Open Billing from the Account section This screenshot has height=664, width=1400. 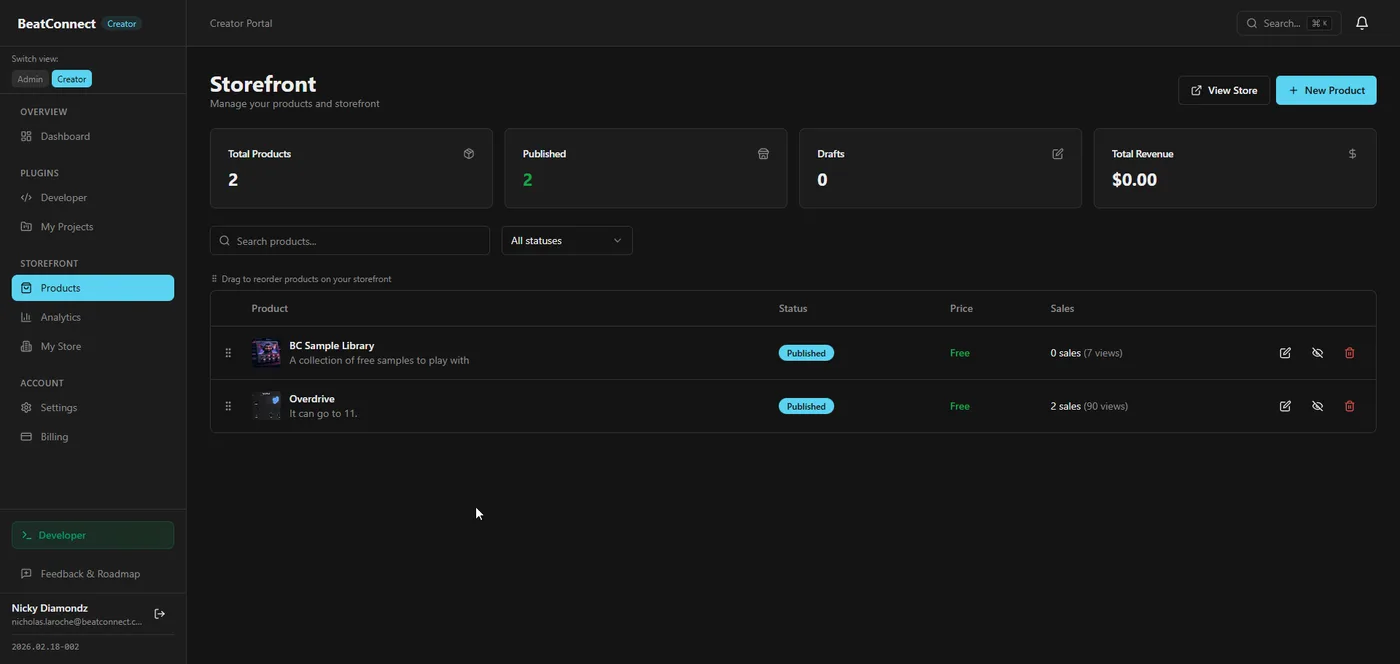click(54, 436)
